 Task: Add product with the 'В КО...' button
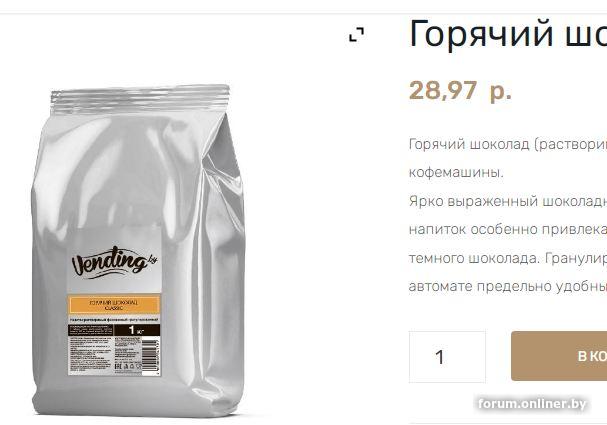point(559,356)
